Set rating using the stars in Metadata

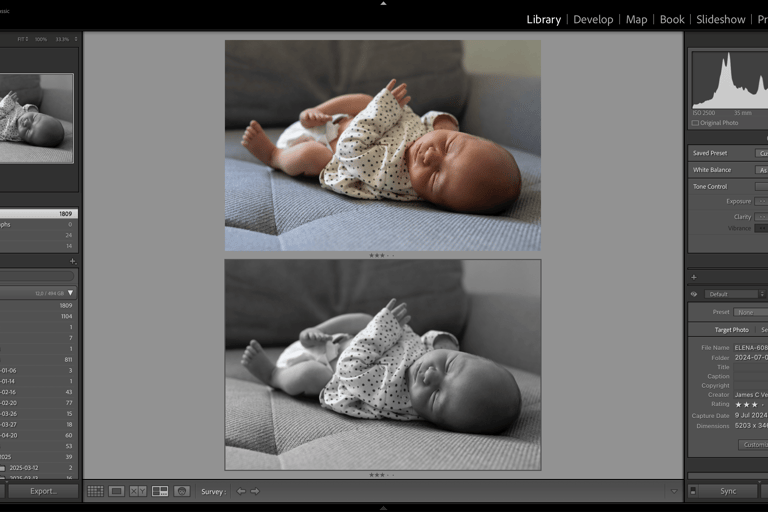[x=750, y=405]
